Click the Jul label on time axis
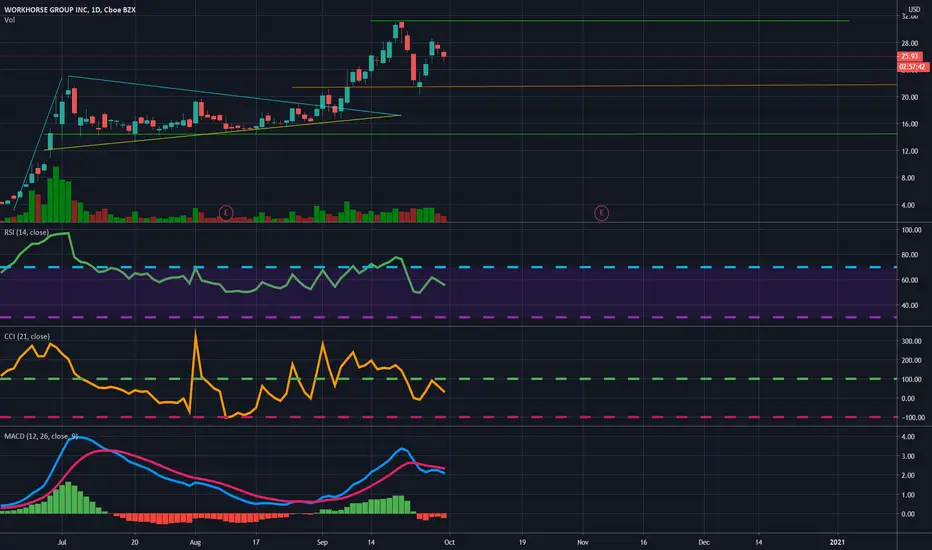 pyautogui.click(x=61, y=542)
